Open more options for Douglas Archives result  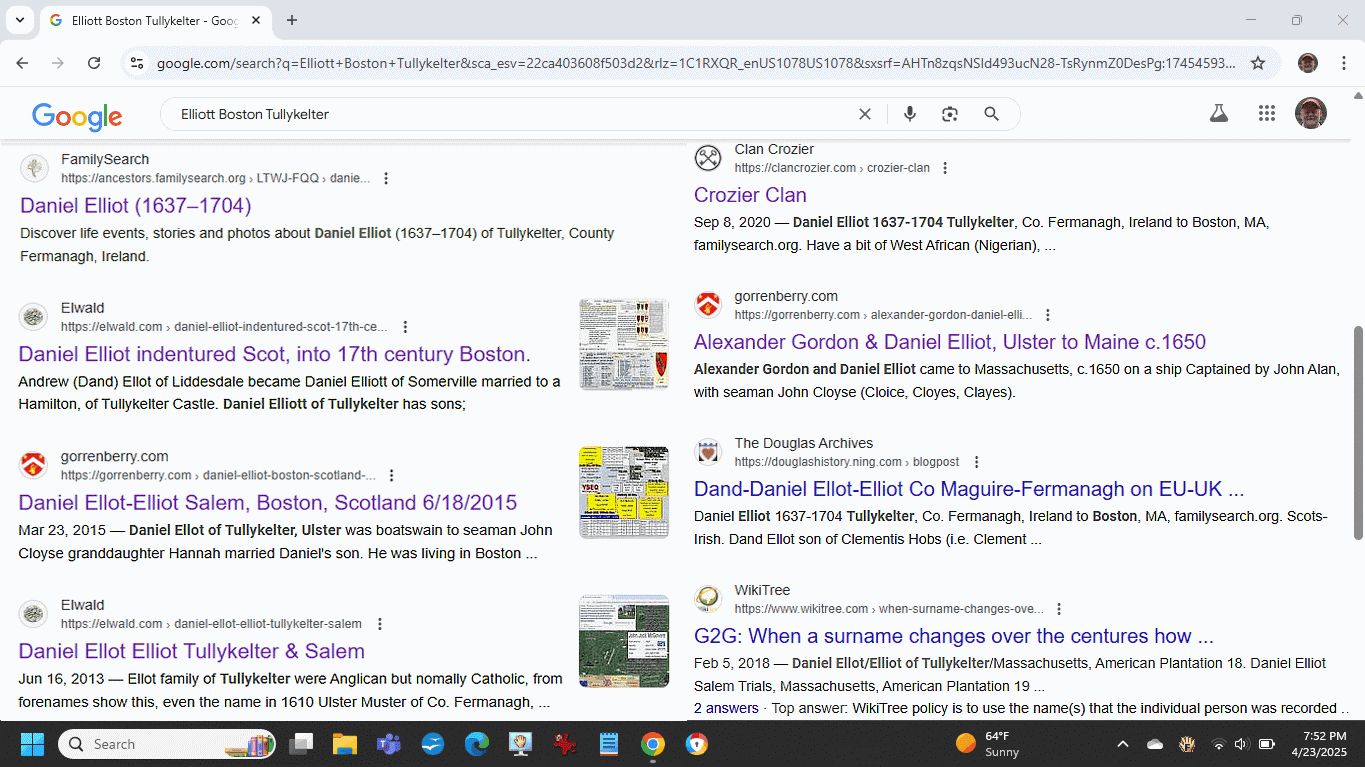(x=976, y=461)
